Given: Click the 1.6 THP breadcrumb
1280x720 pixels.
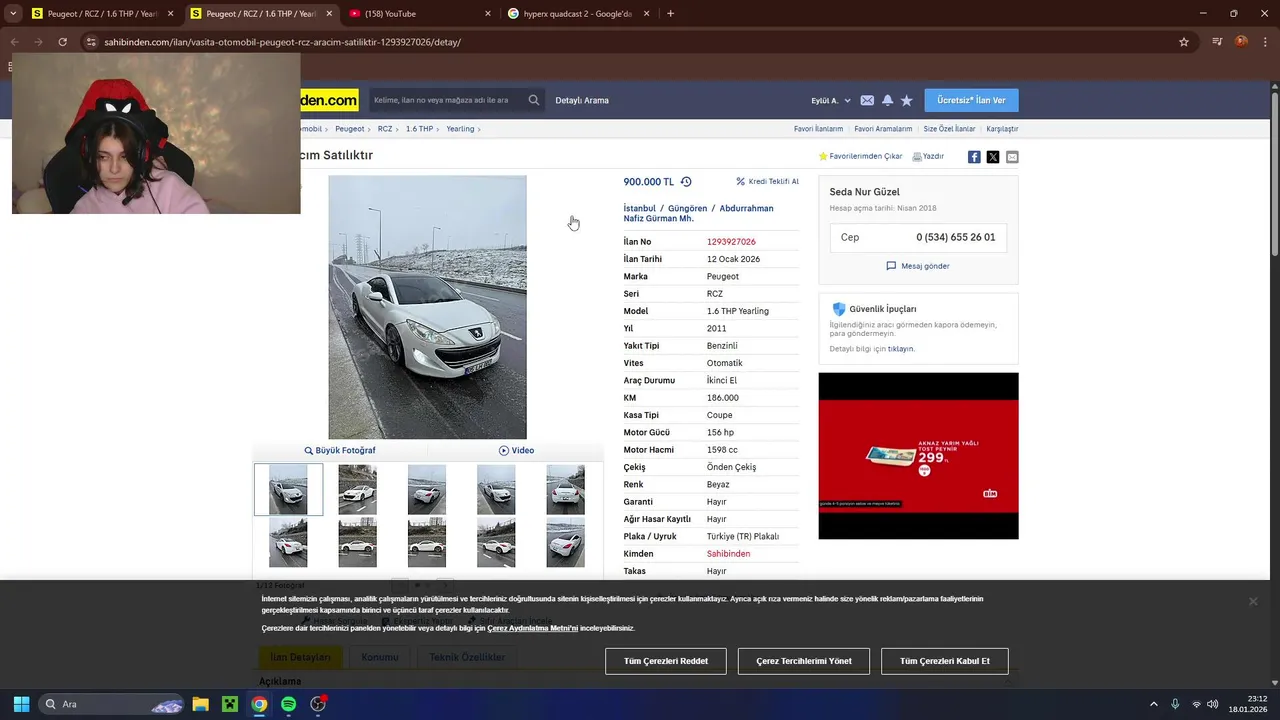Looking at the screenshot, I should [419, 129].
